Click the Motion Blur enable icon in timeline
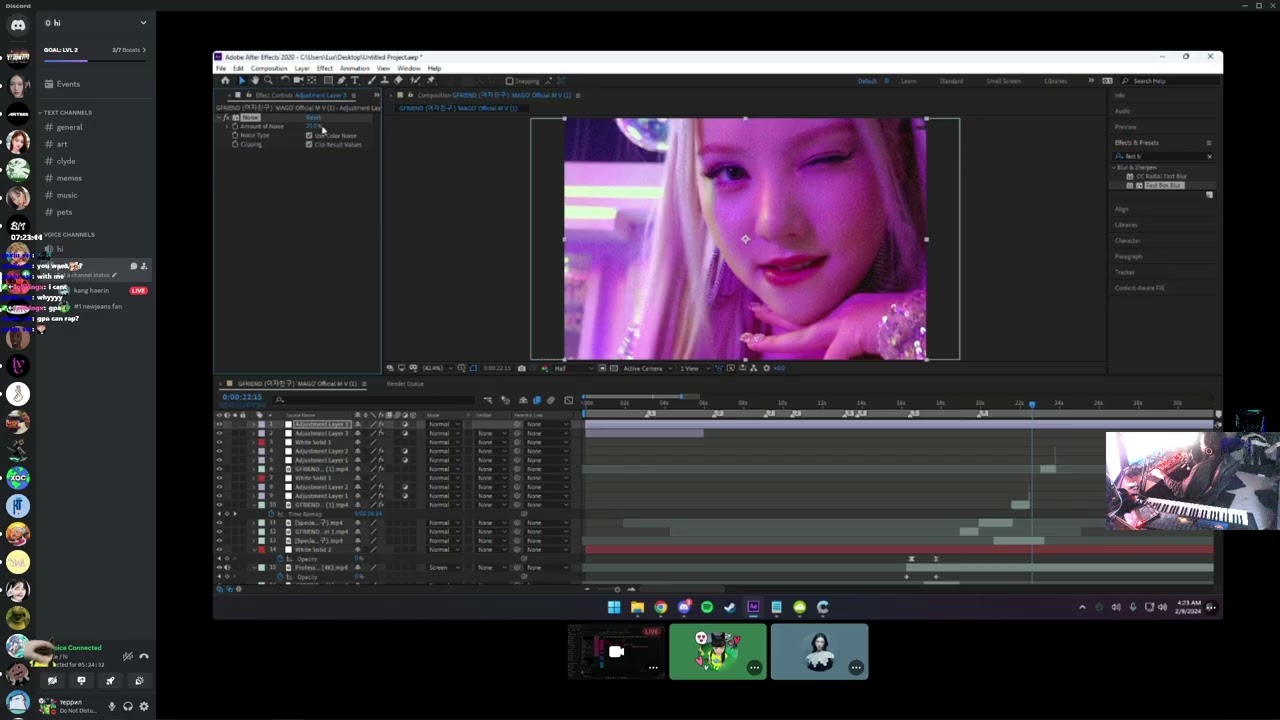The height and width of the screenshot is (720, 1280). click(x=550, y=400)
